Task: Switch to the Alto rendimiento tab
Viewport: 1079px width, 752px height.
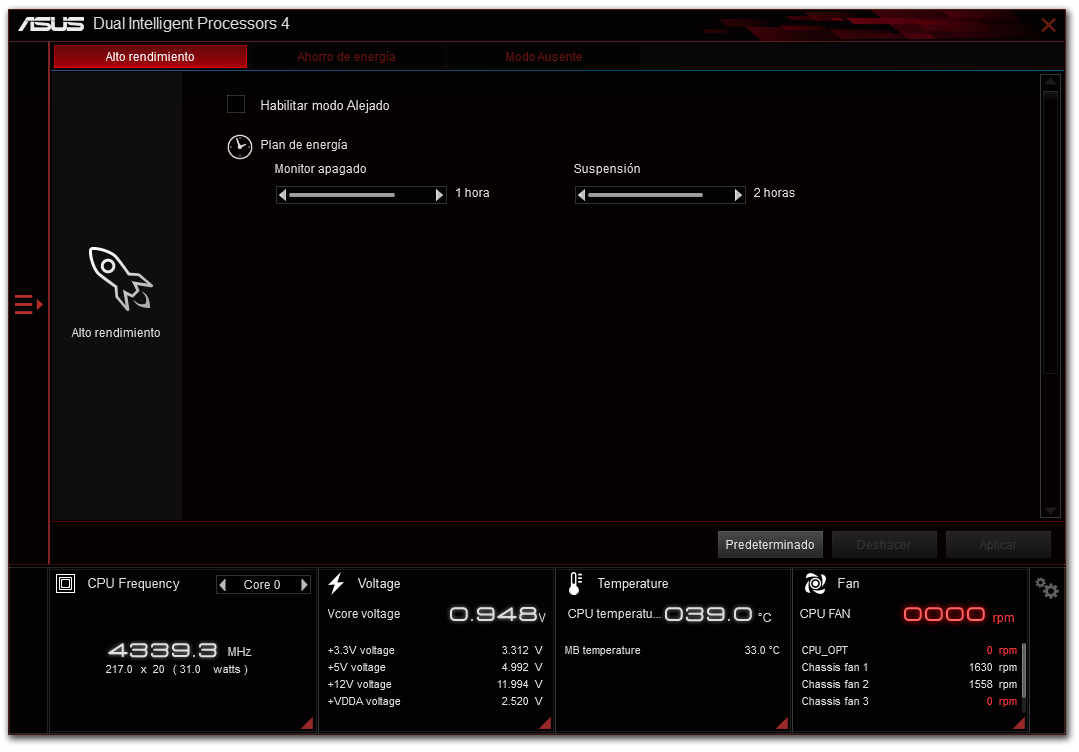Action: [150, 56]
